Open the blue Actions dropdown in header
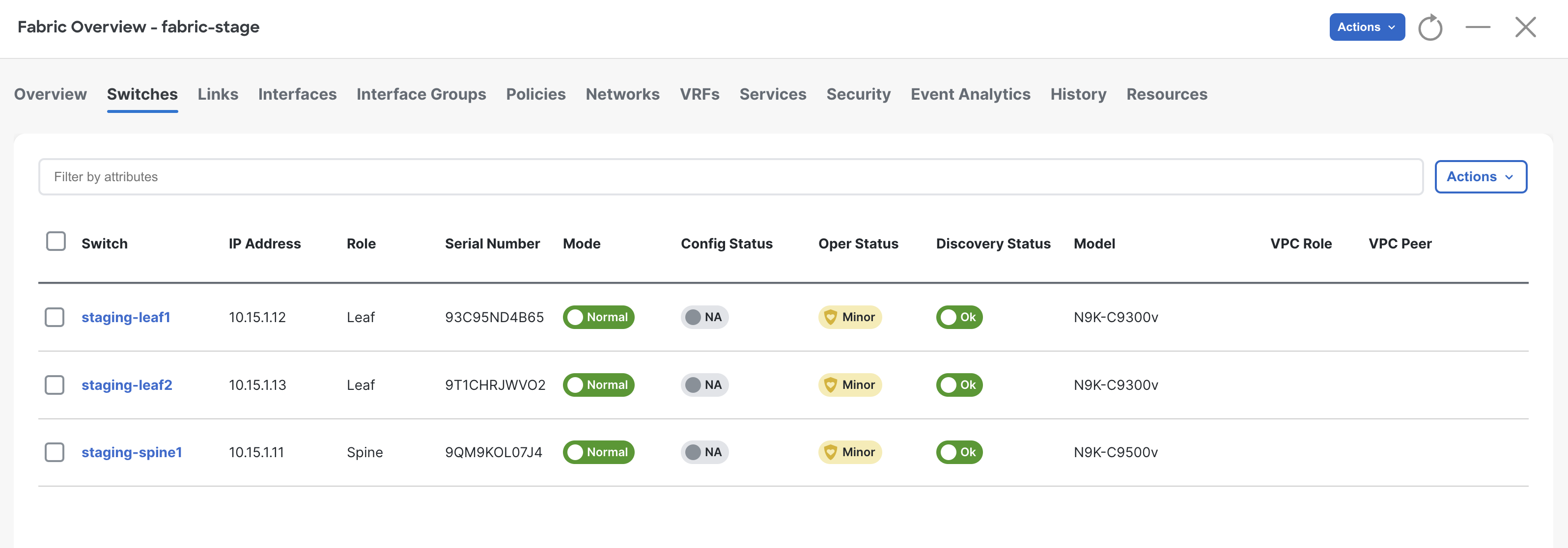Screen dimensions: 1568x548 [x=1367, y=27]
